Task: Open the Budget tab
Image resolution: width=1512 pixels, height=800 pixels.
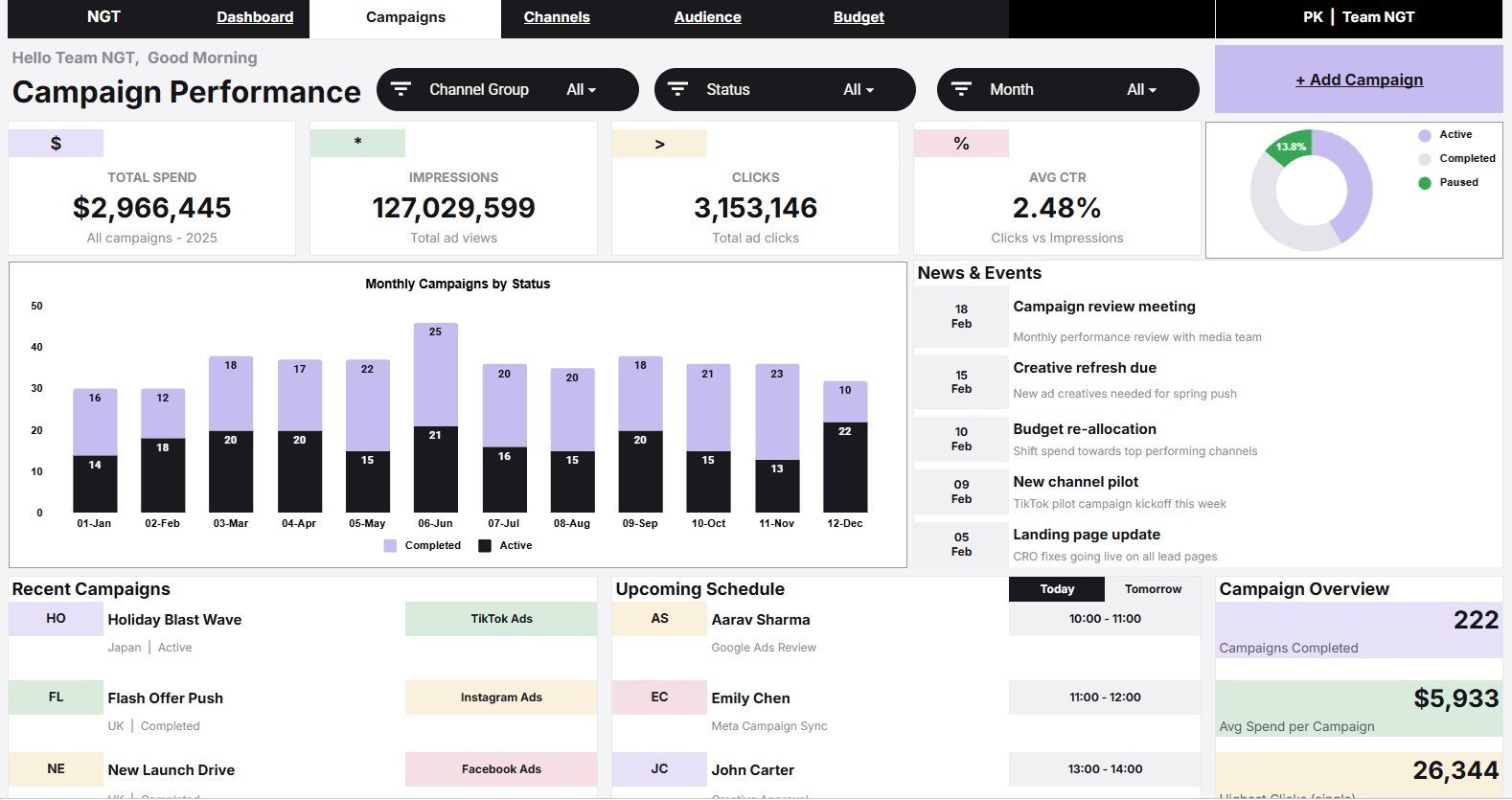Action: (x=859, y=17)
